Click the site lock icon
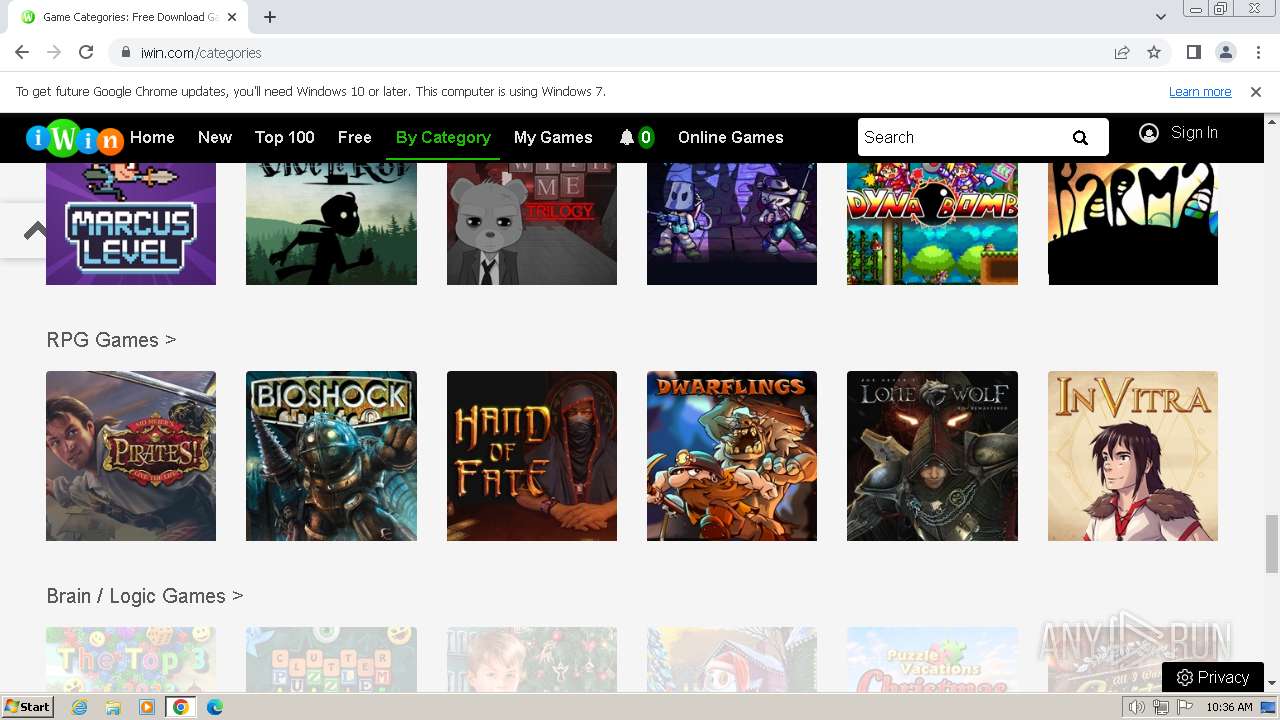The image size is (1280, 720). 125,53
